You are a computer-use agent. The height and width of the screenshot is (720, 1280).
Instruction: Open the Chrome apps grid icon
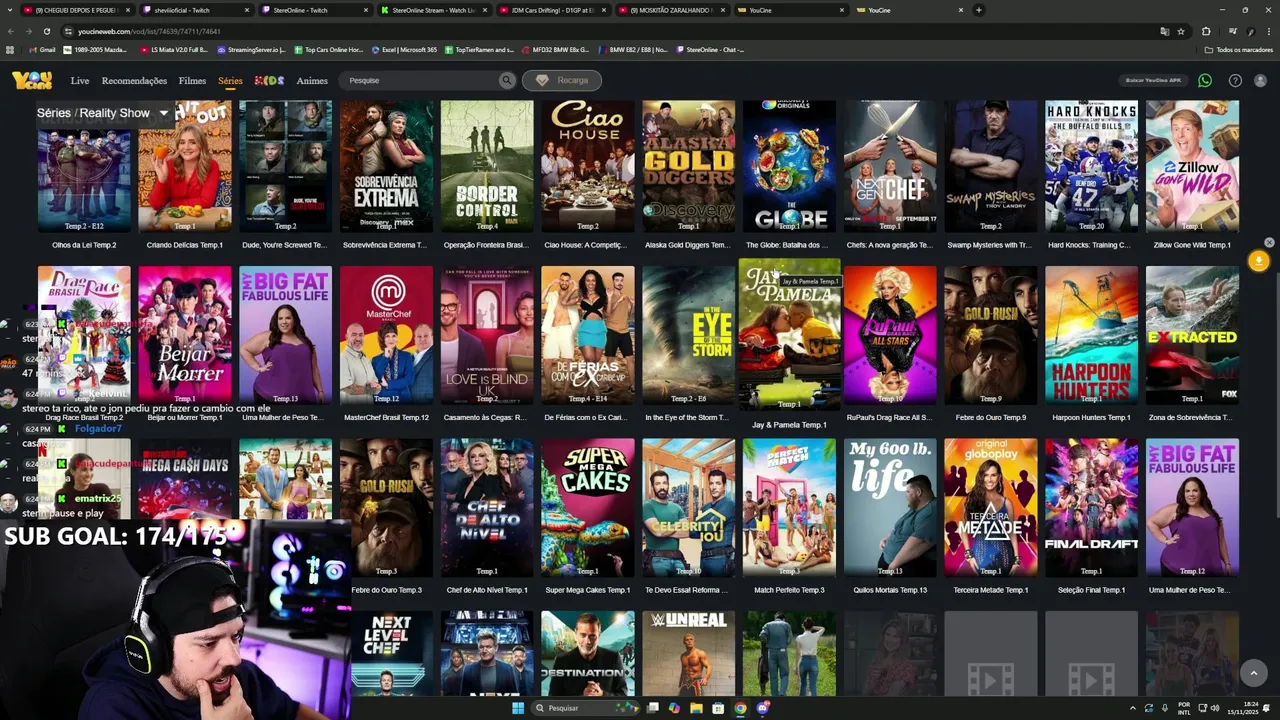click(x=11, y=49)
